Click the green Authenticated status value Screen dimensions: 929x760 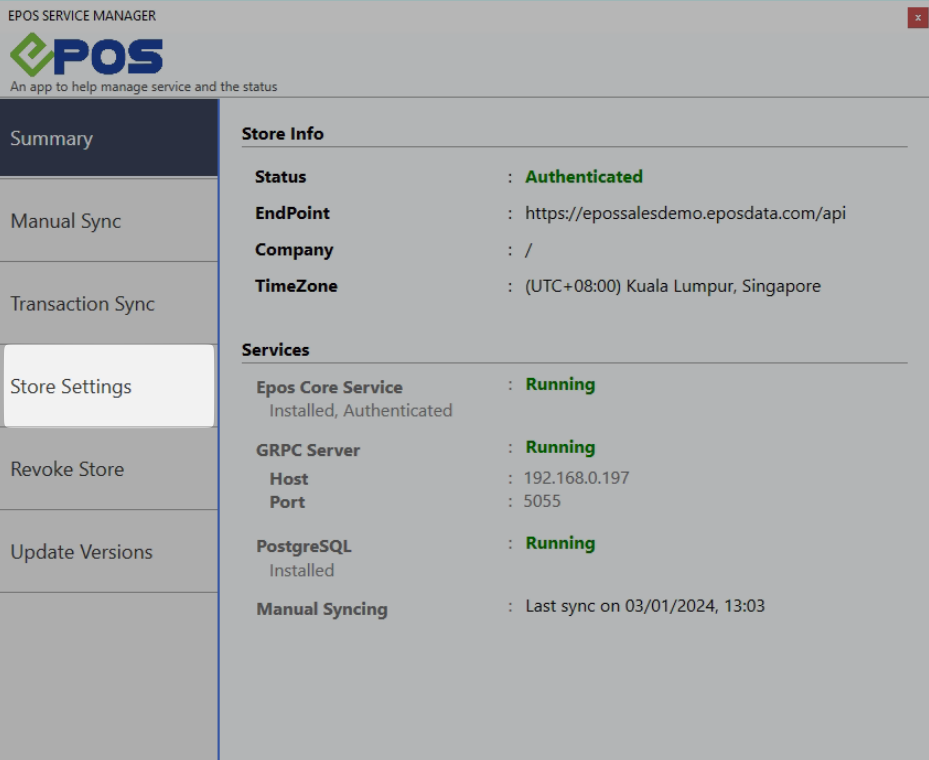tap(584, 177)
